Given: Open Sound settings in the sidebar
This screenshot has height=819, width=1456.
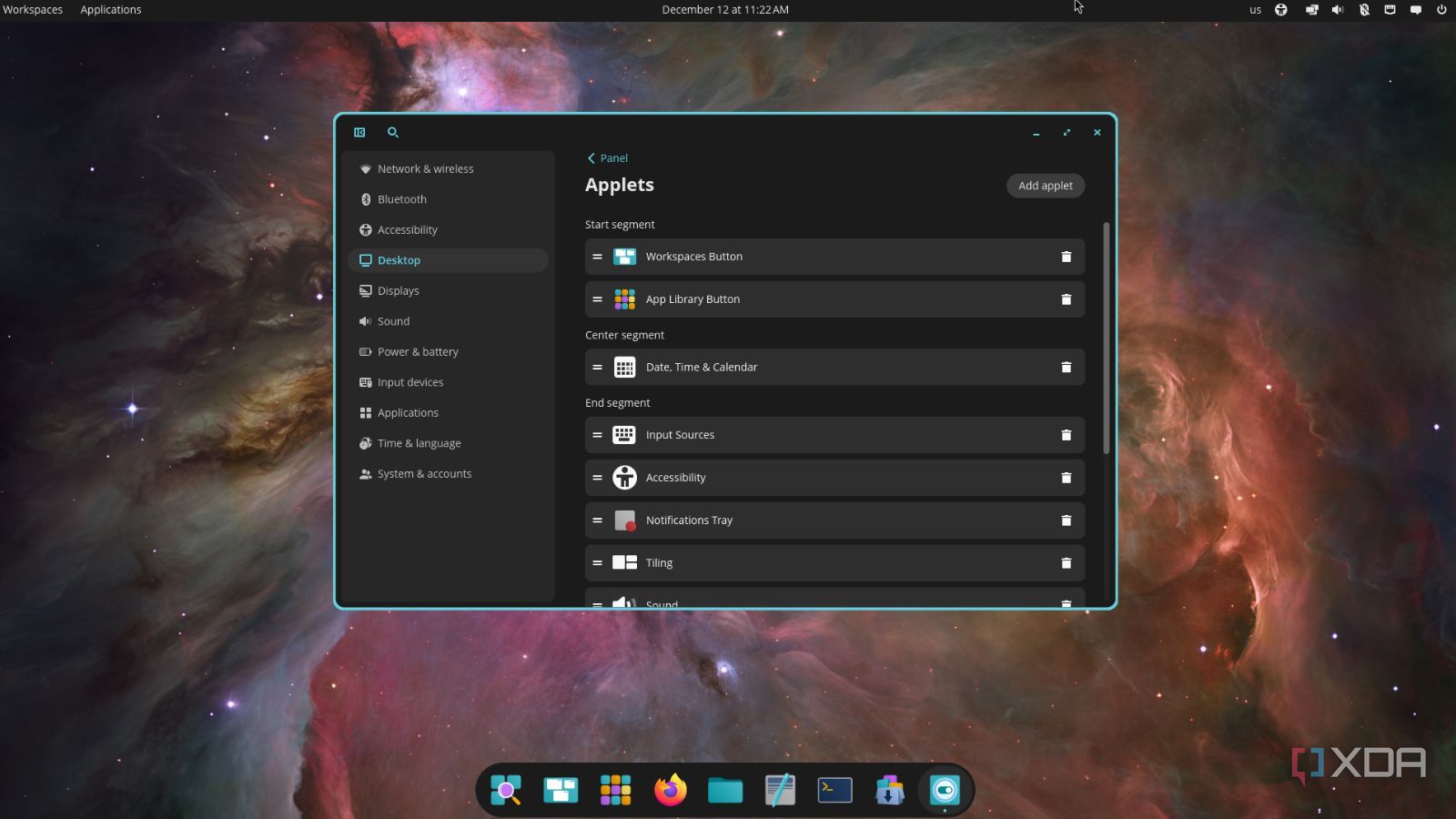Looking at the screenshot, I should 448,321.
